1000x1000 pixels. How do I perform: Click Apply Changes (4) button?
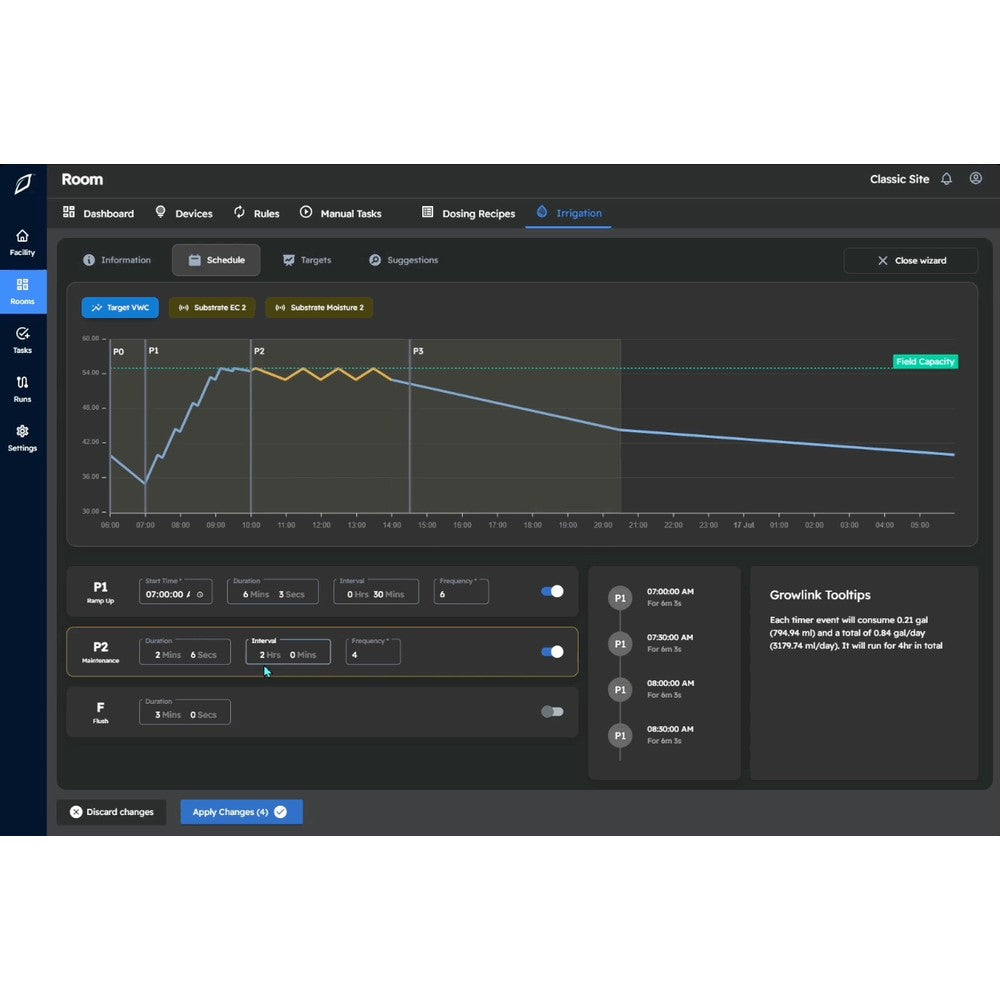[241, 812]
